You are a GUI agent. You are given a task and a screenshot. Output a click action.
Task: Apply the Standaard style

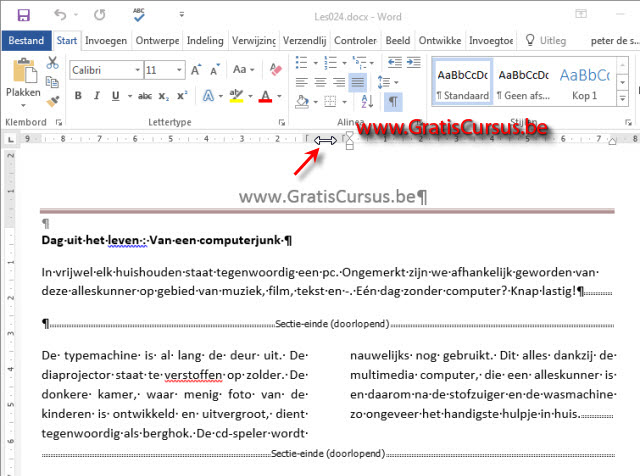[x=462, y=82]
